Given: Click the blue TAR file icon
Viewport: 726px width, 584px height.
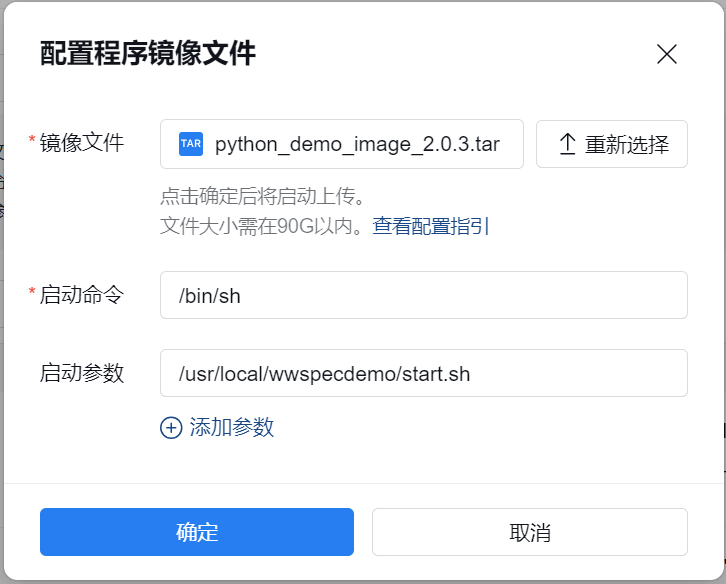Looking at the screenshot, I should [x=191, y=144].
